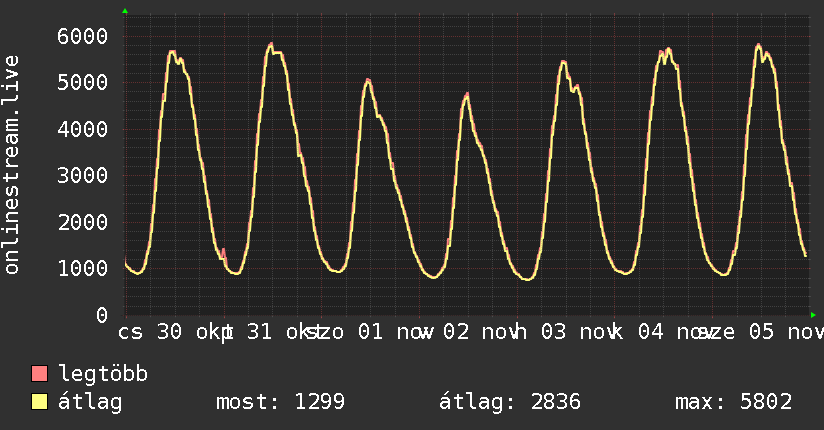824x430 pixels.
Task: Click the 5000 y-axis label
Action: point(83,83)
